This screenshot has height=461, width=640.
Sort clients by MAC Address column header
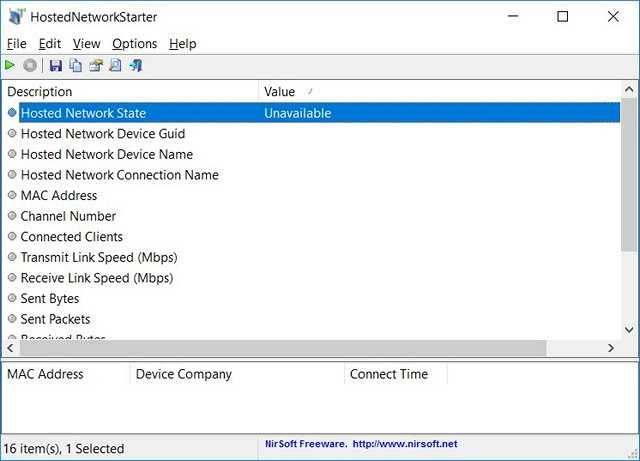point(67,374)
